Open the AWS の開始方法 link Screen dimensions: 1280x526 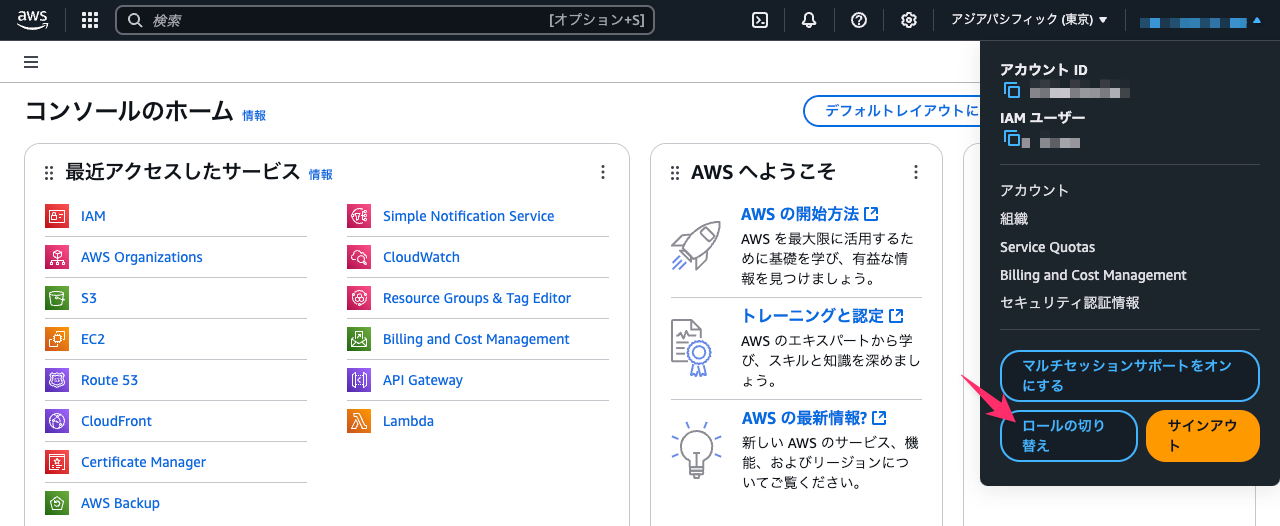pos(810,214)
